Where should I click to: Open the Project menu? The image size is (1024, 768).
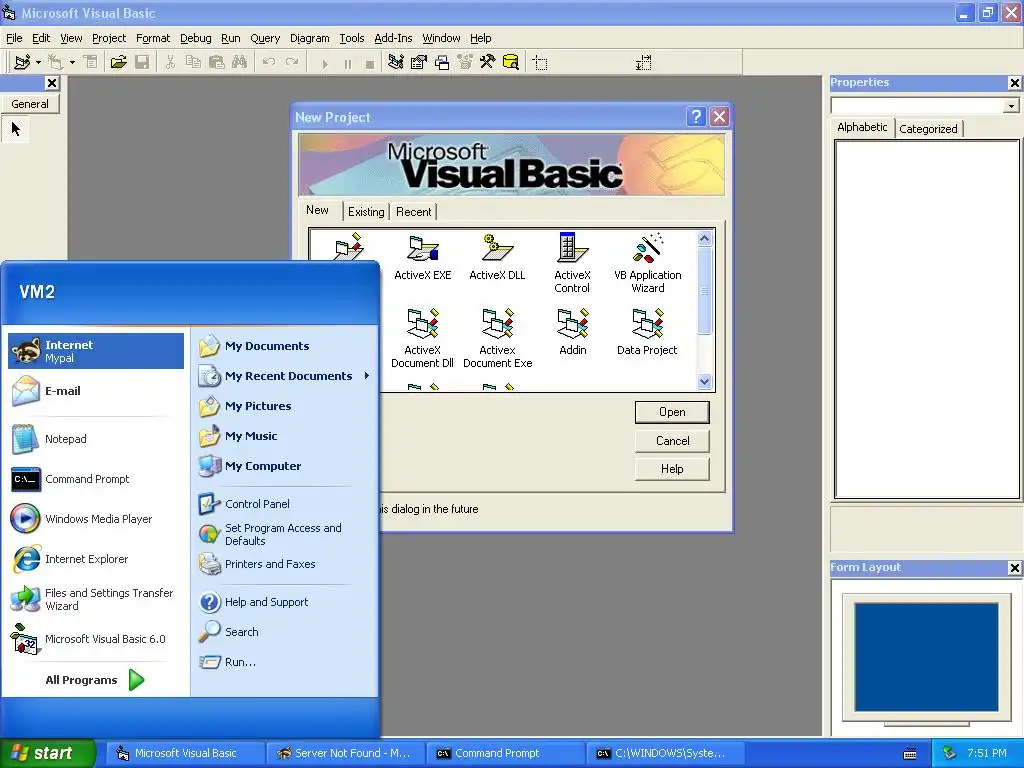[x=108, y=38]
